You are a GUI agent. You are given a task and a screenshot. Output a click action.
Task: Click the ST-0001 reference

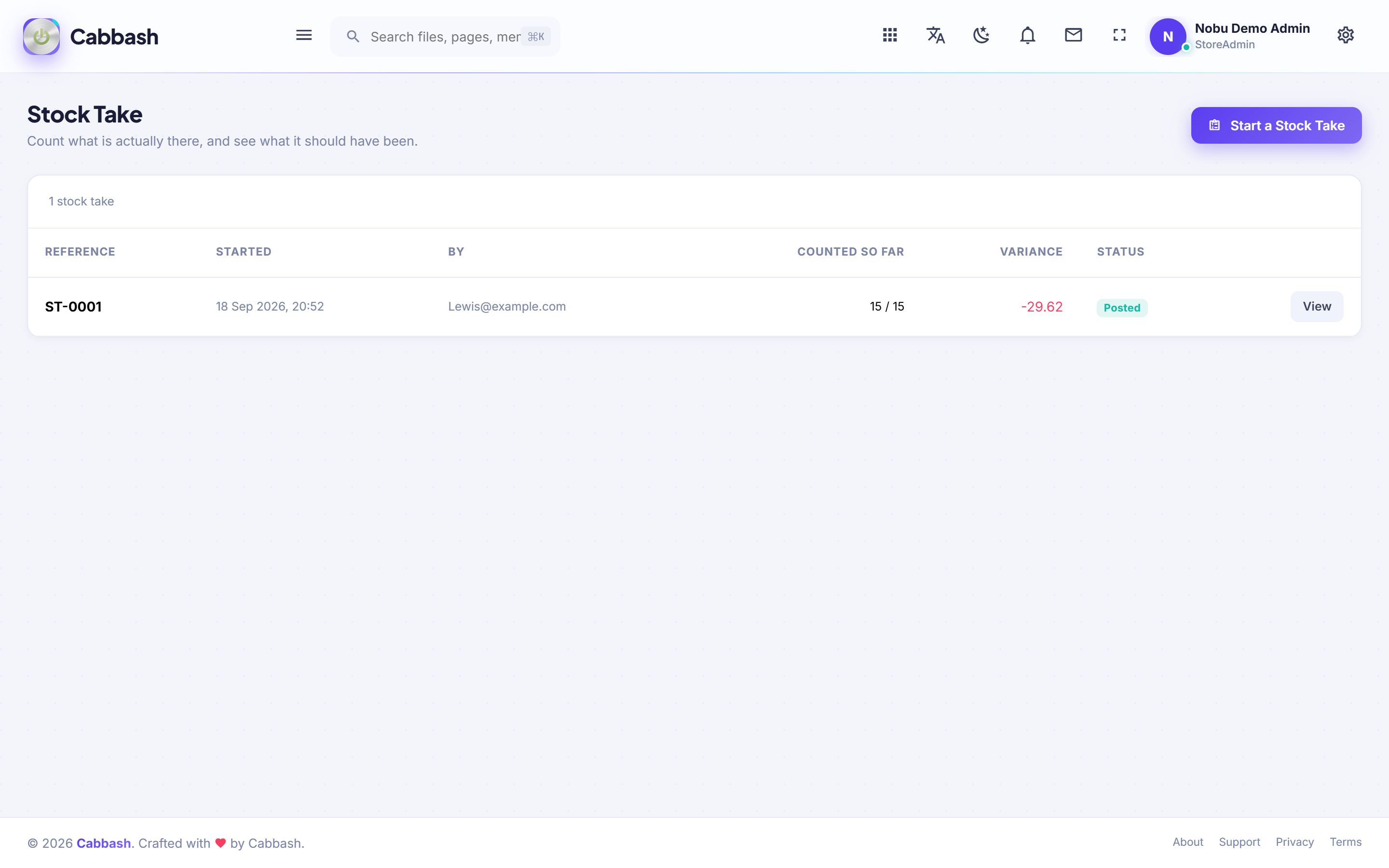(73, 307)
